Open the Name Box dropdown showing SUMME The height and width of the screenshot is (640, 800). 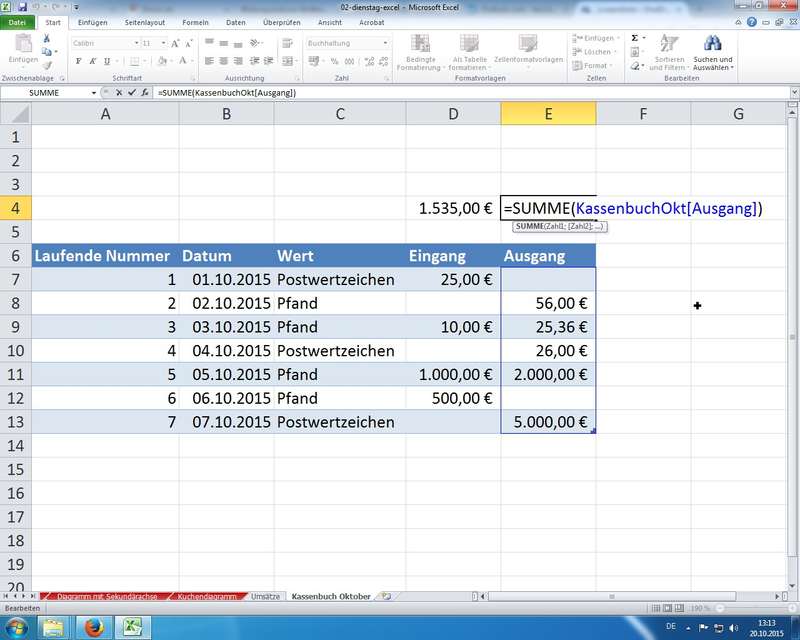[x=94, y=93]
